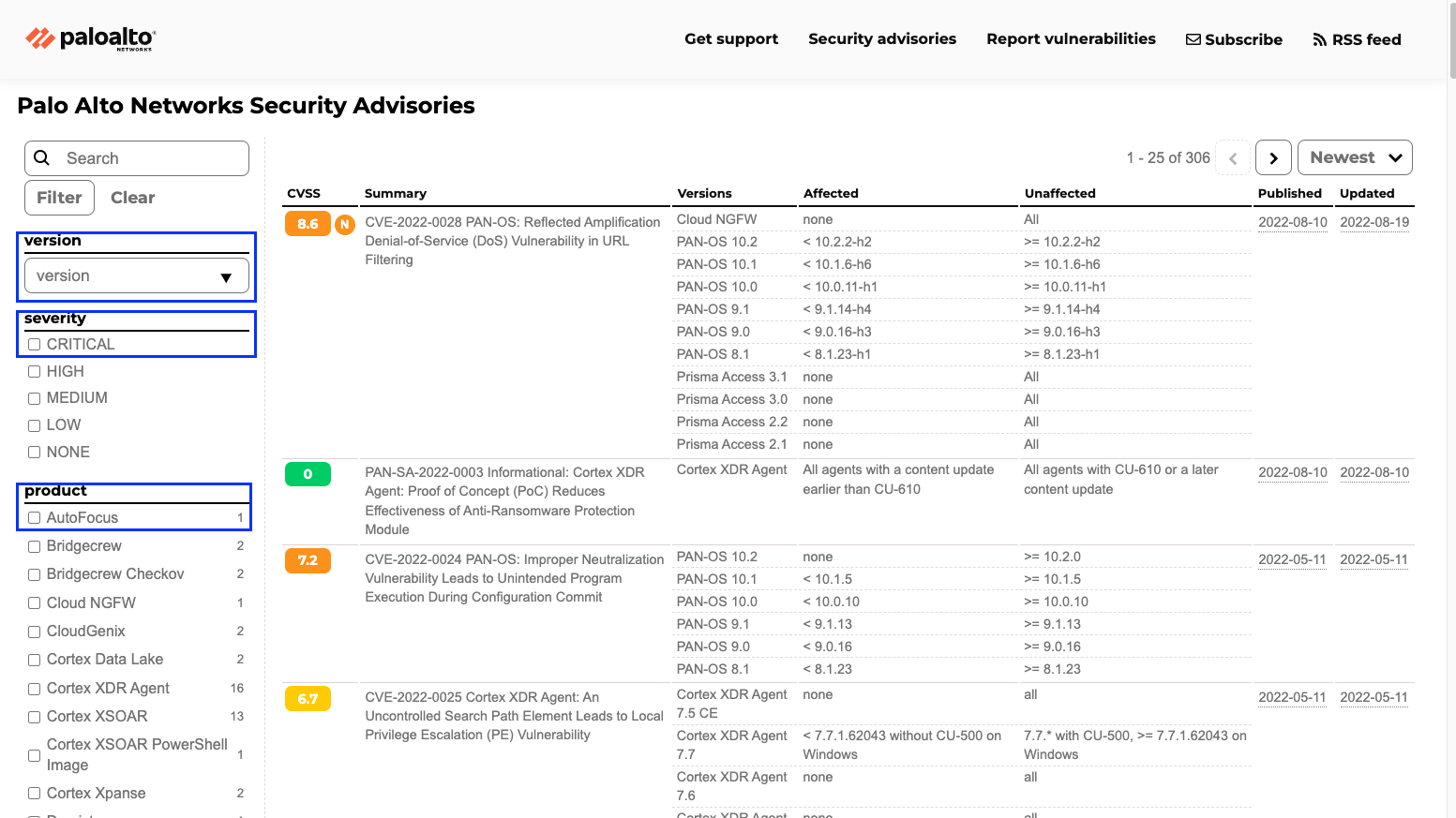
Task: Open the version dropdown
Action: [x=137, y=276]
